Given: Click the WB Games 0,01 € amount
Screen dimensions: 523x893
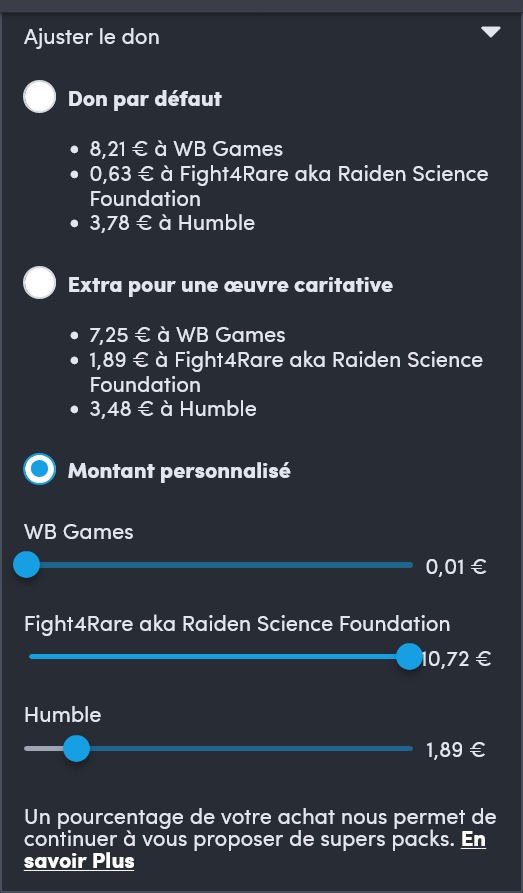Looking at the screenshot, I should click(x=456, y=567).
